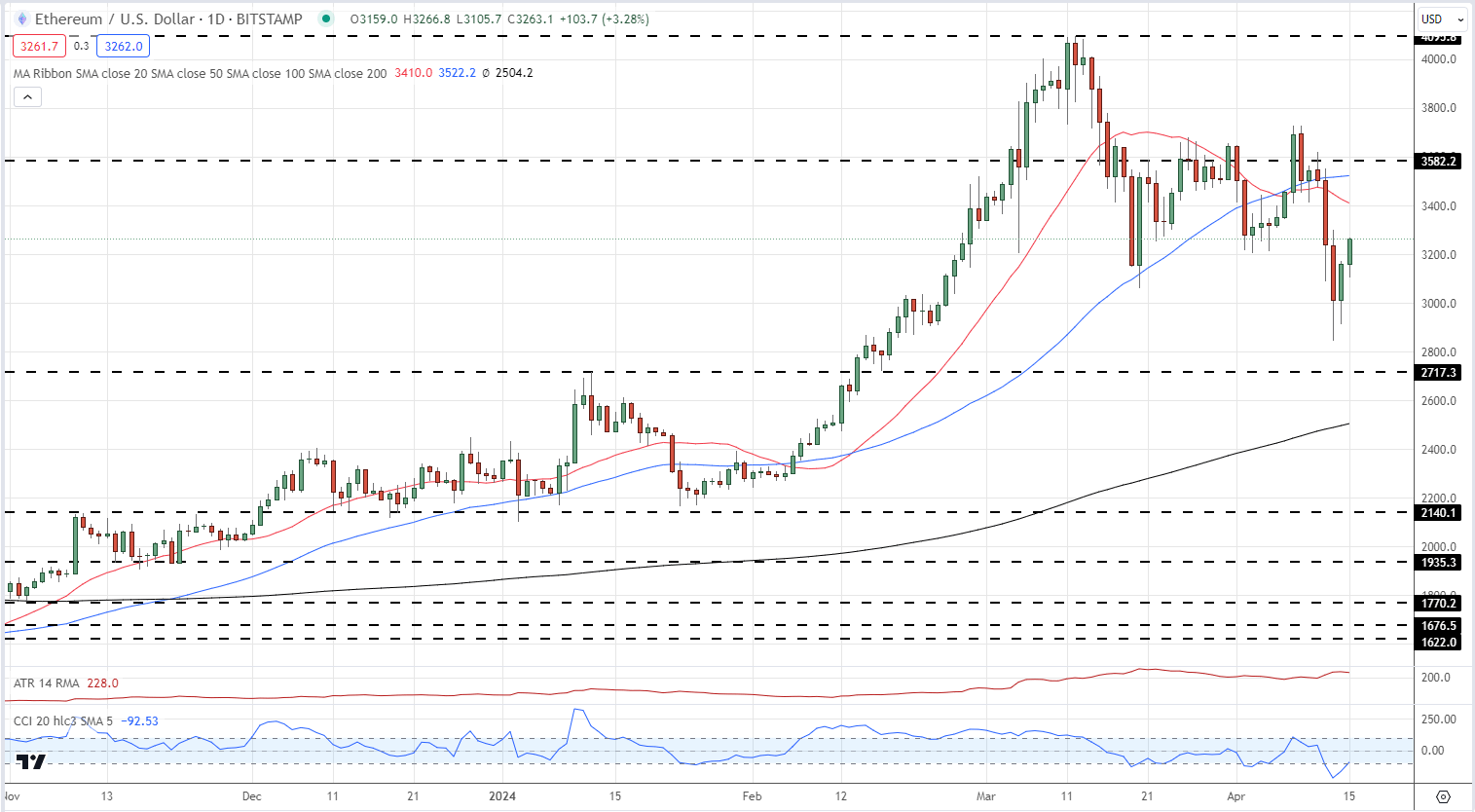Select the 1770.2 horizontal line price label
1475x812 pixels.
click(x=1439, y=603)
